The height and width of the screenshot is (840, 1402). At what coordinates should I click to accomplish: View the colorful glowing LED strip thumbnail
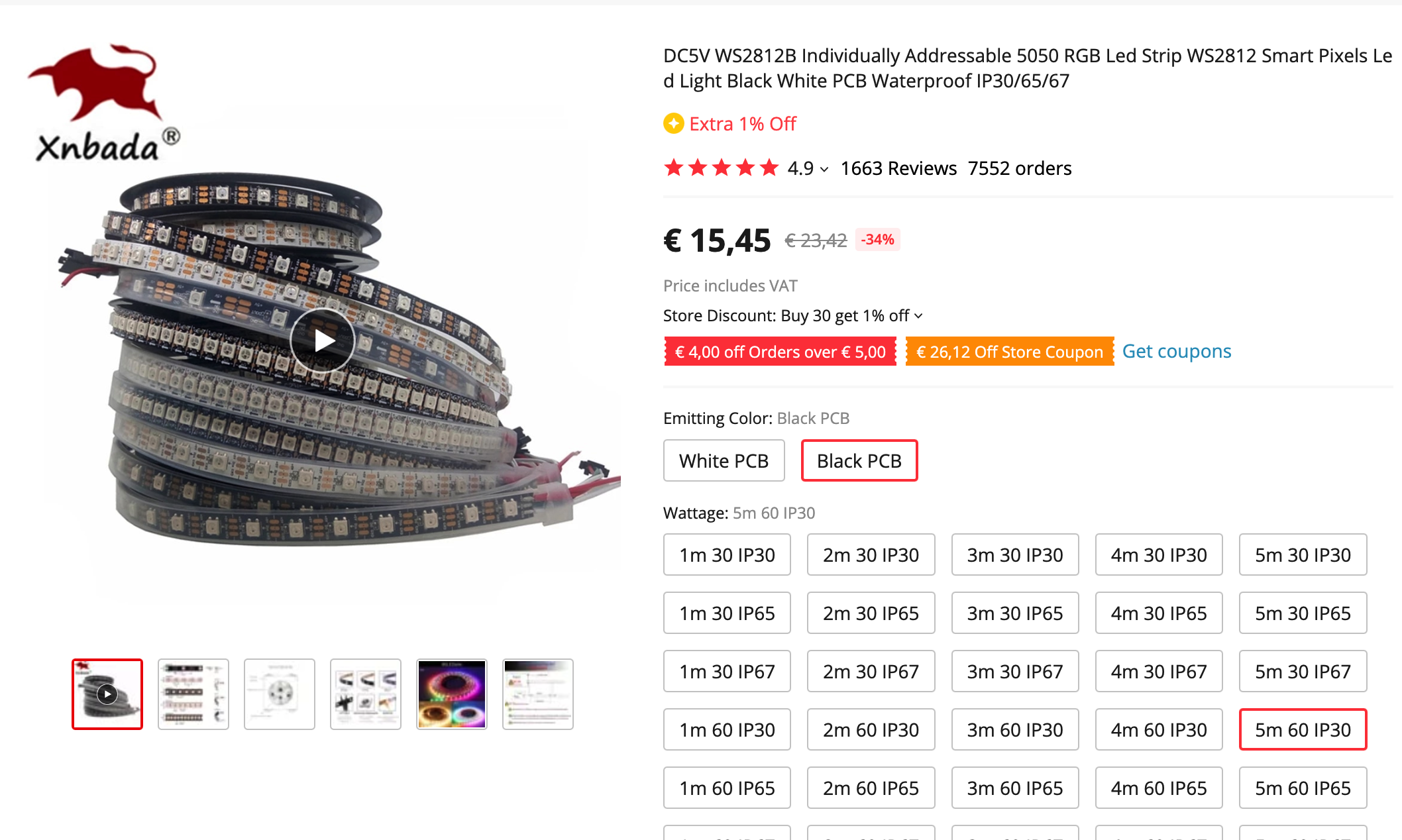[452, 694]
